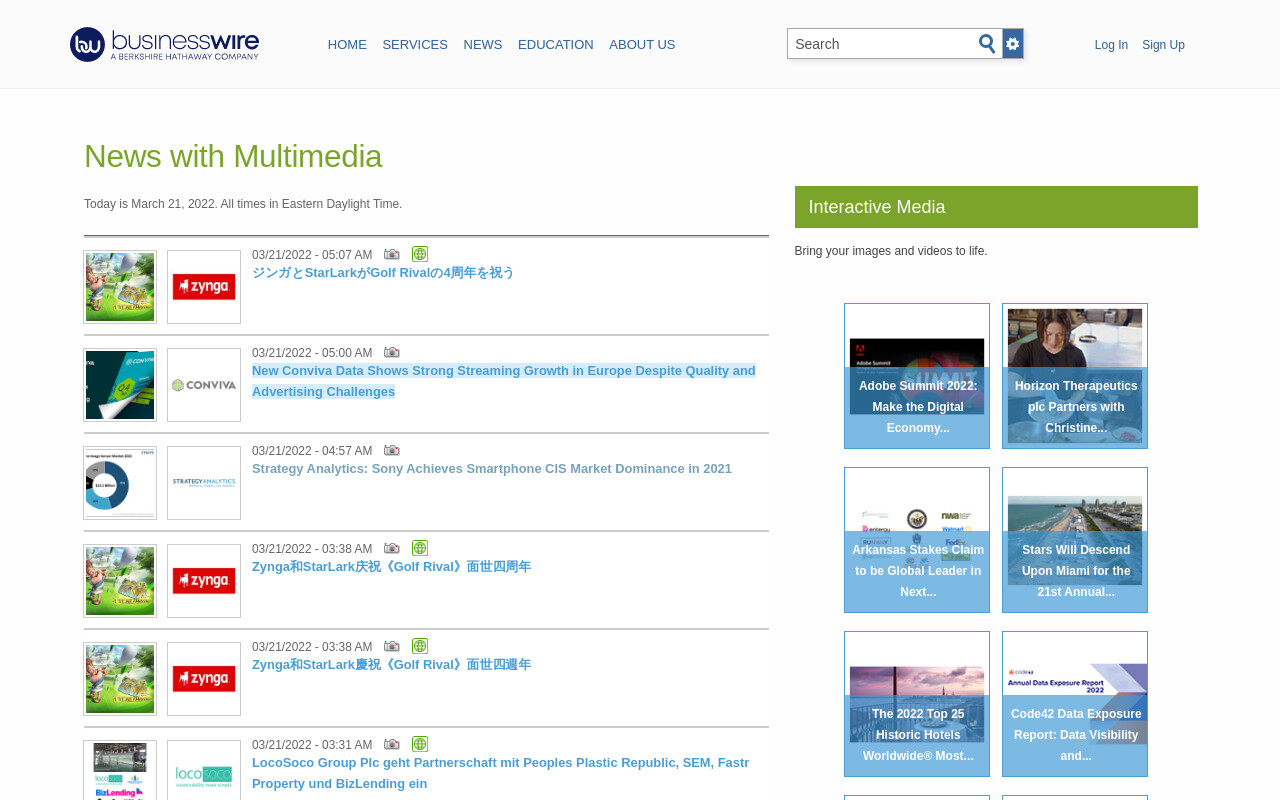Click camera icon on 03:31 AM LocoSoco story
The height and width of the screenshot is (800, 1280).
[x=392, y=744]
